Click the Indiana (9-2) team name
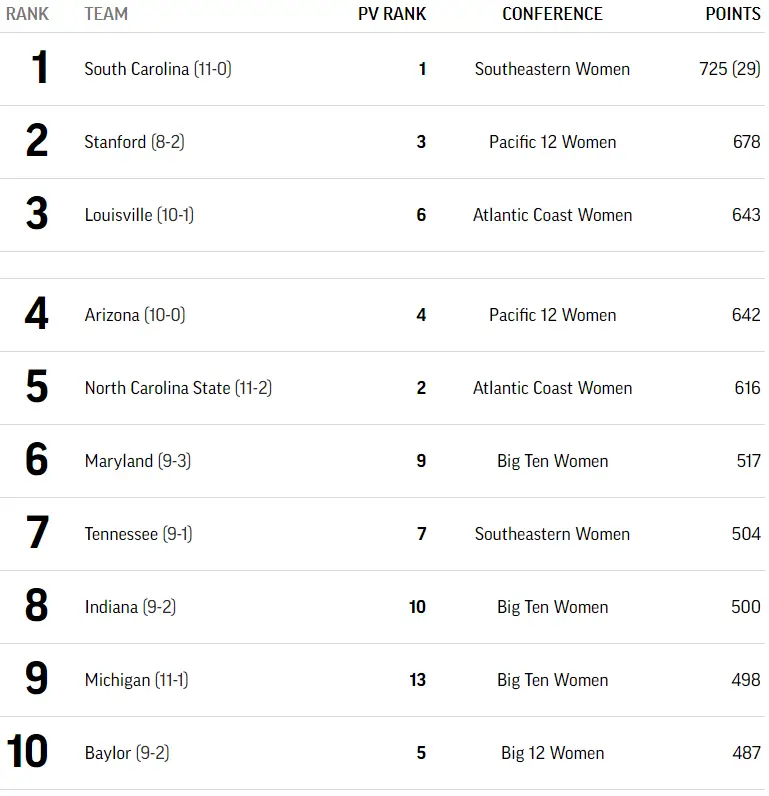769x796 pixels. coord(130,607)
